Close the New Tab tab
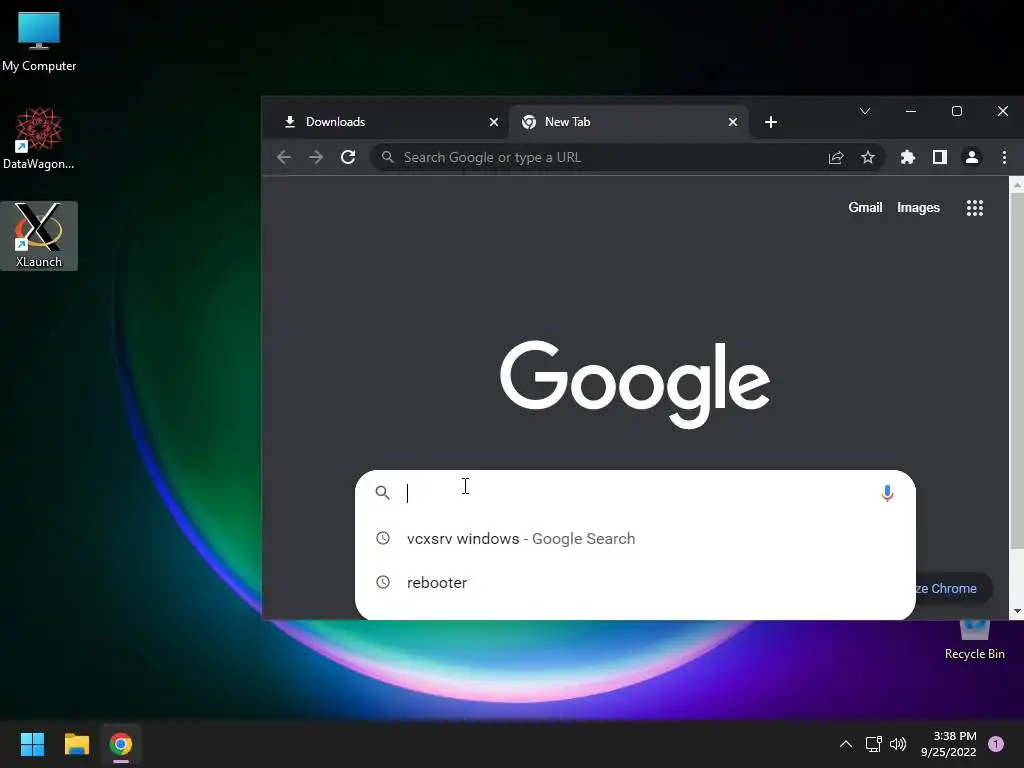Screen dimensions: 1024x768 click(733, 122)
